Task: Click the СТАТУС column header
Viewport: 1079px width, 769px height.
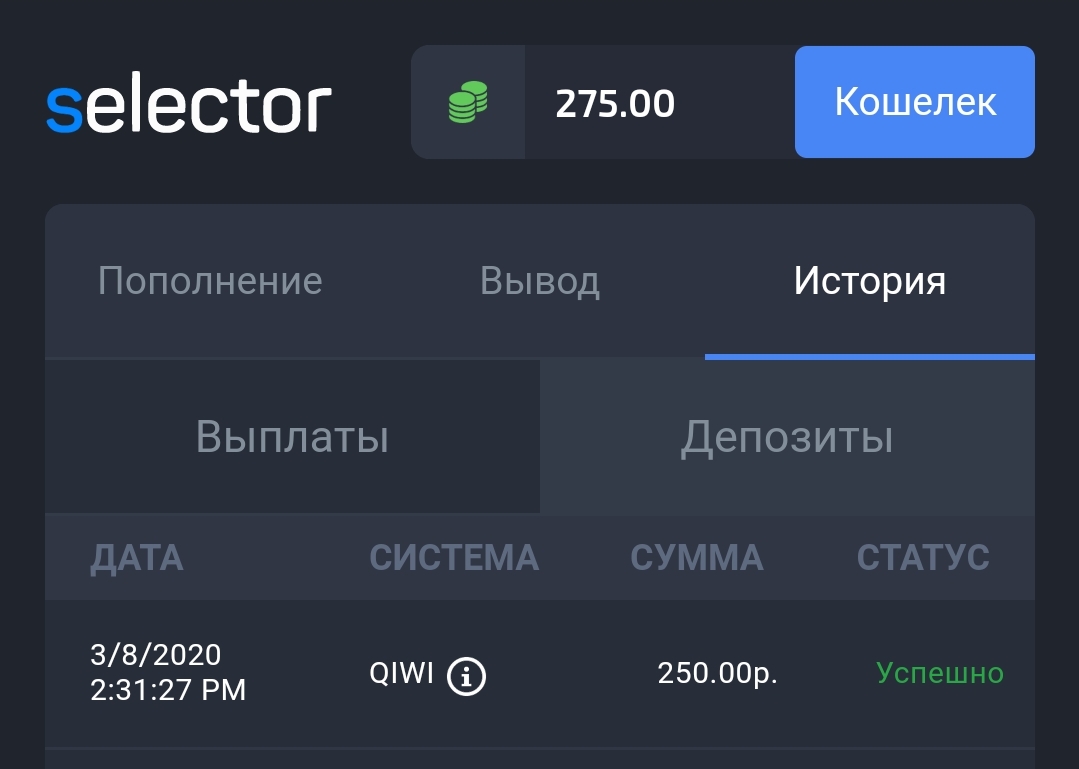Action: point(923,557)
